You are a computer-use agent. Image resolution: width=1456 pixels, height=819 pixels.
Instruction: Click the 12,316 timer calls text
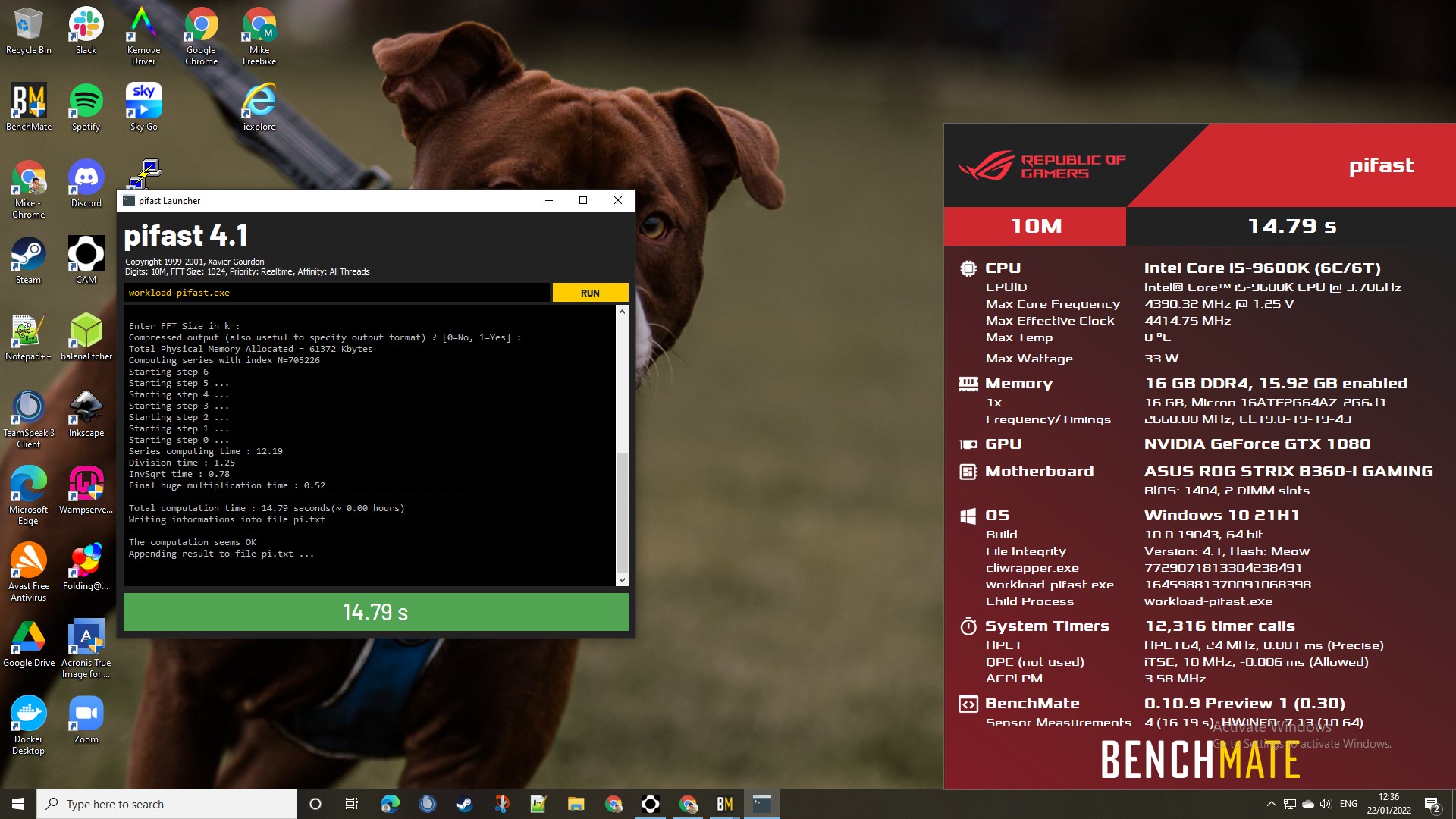tap(1220, 626)
